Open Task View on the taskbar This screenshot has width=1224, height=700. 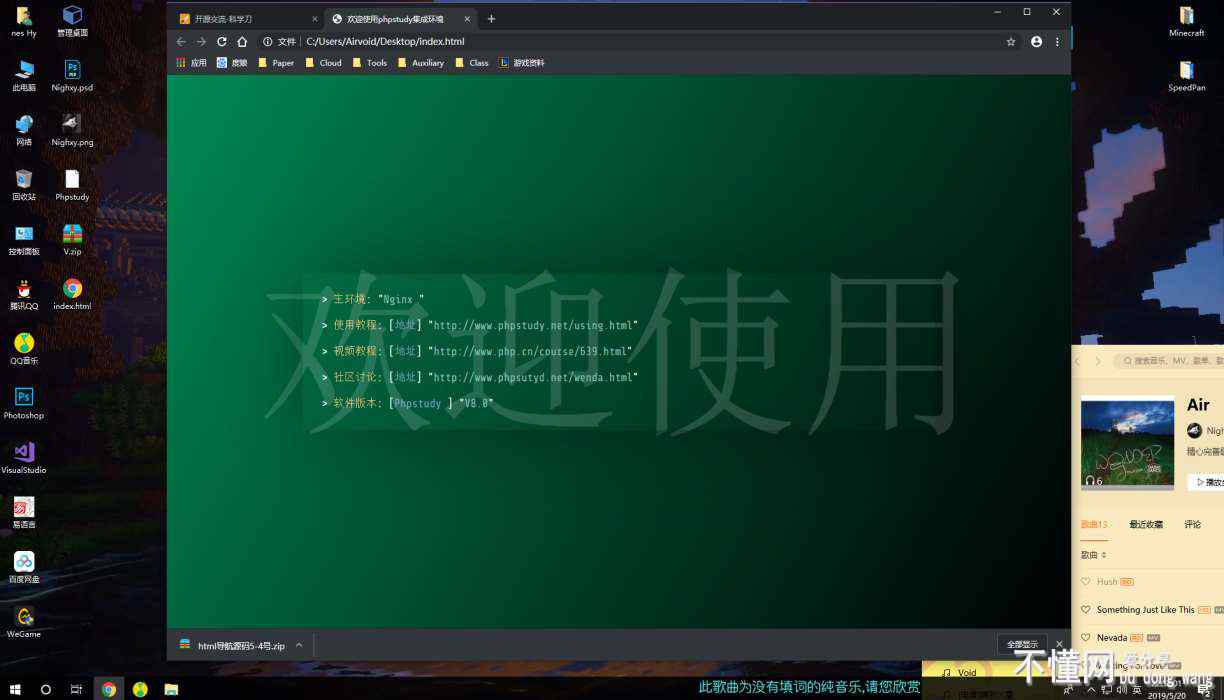pos(76,689)
